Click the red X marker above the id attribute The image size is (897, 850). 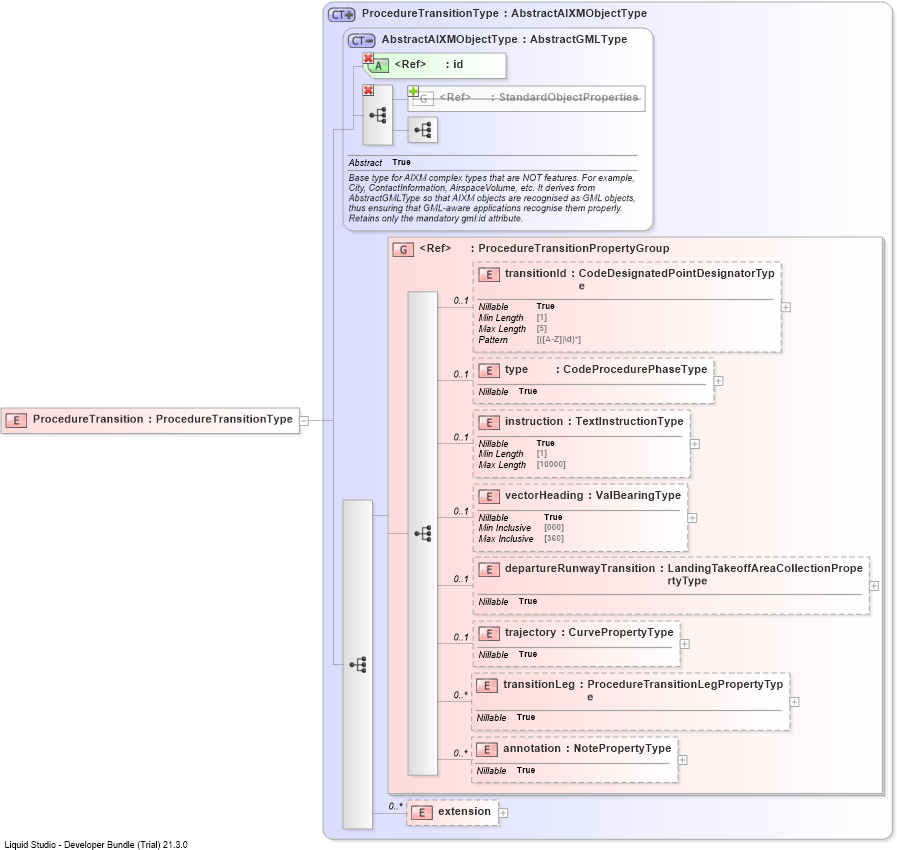(x=368, y=58)
